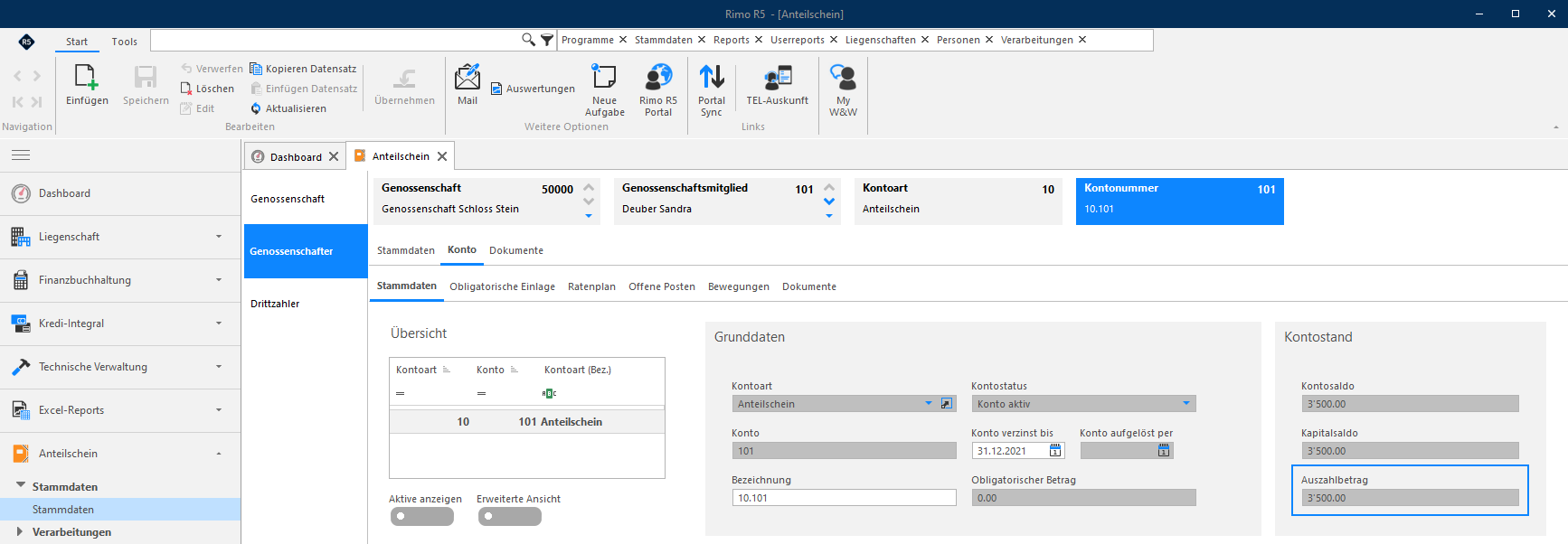Expand the Verarbeitungen tree node
1568x544 pixels.
[x=20, y=531]
